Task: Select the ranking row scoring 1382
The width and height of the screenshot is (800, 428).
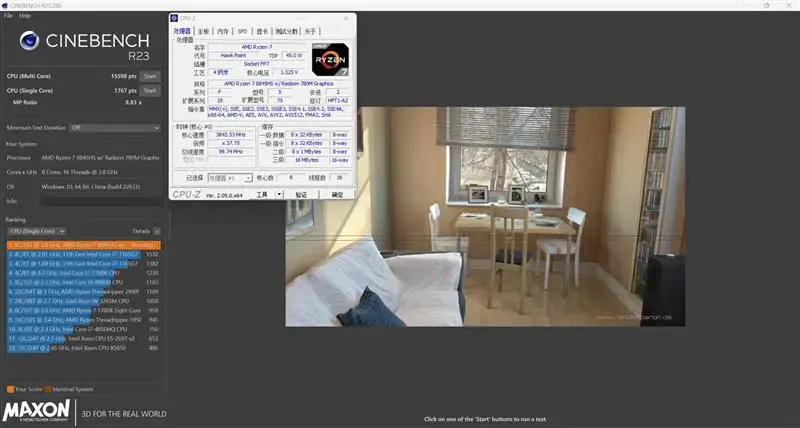Action: 84,264
